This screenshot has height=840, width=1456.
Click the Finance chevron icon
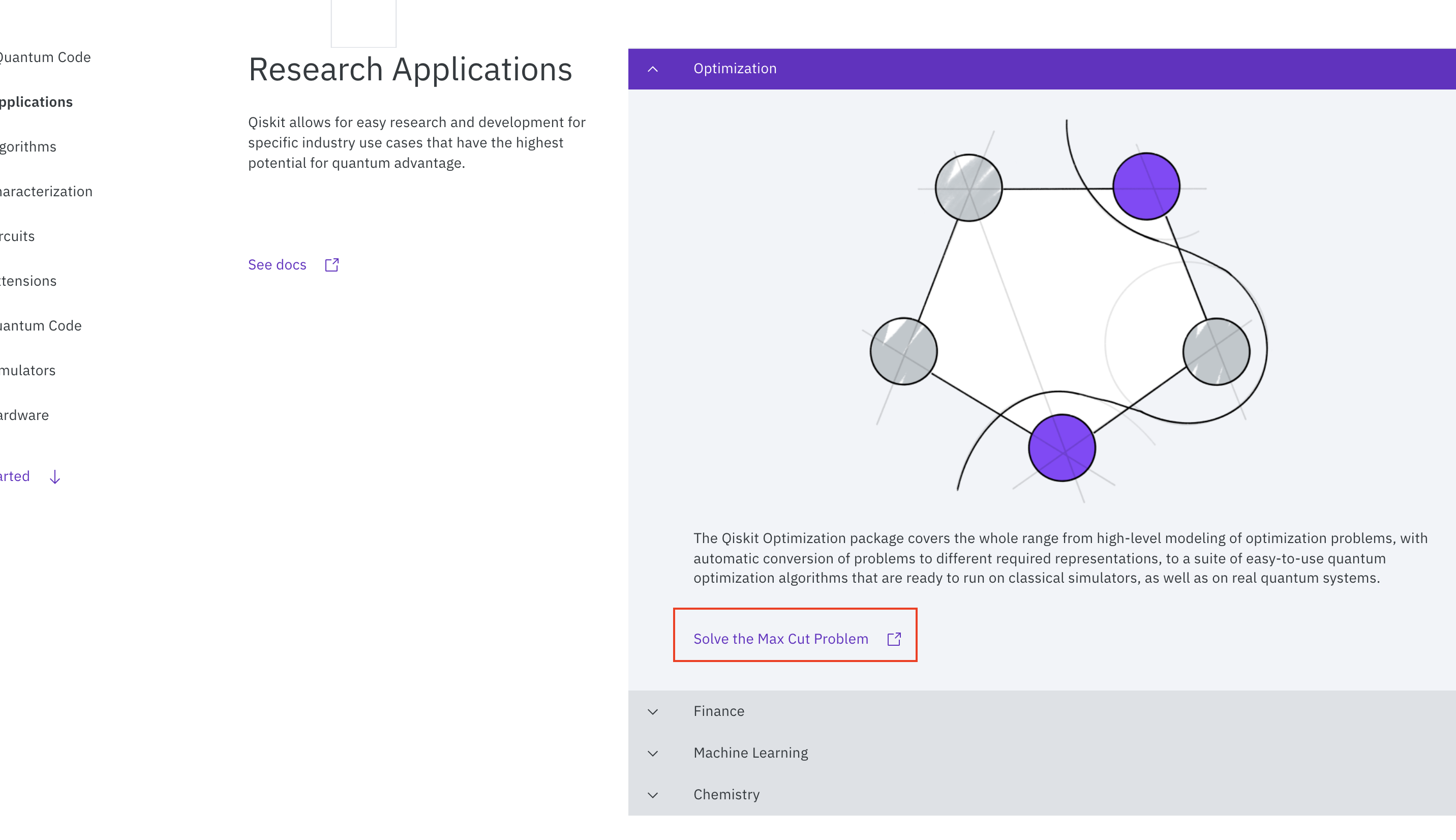(x=653, y=711)
